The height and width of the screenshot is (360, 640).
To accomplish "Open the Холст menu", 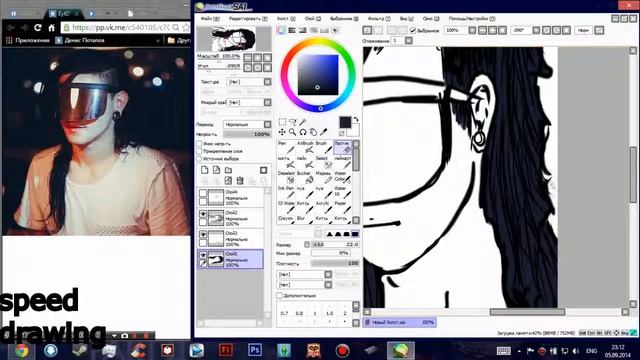I will (286, 19).
